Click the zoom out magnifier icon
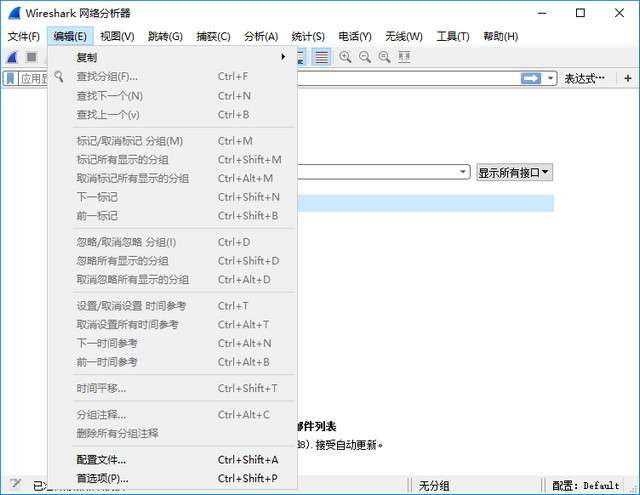Viewport: 640px width, 495px height. 364,57
